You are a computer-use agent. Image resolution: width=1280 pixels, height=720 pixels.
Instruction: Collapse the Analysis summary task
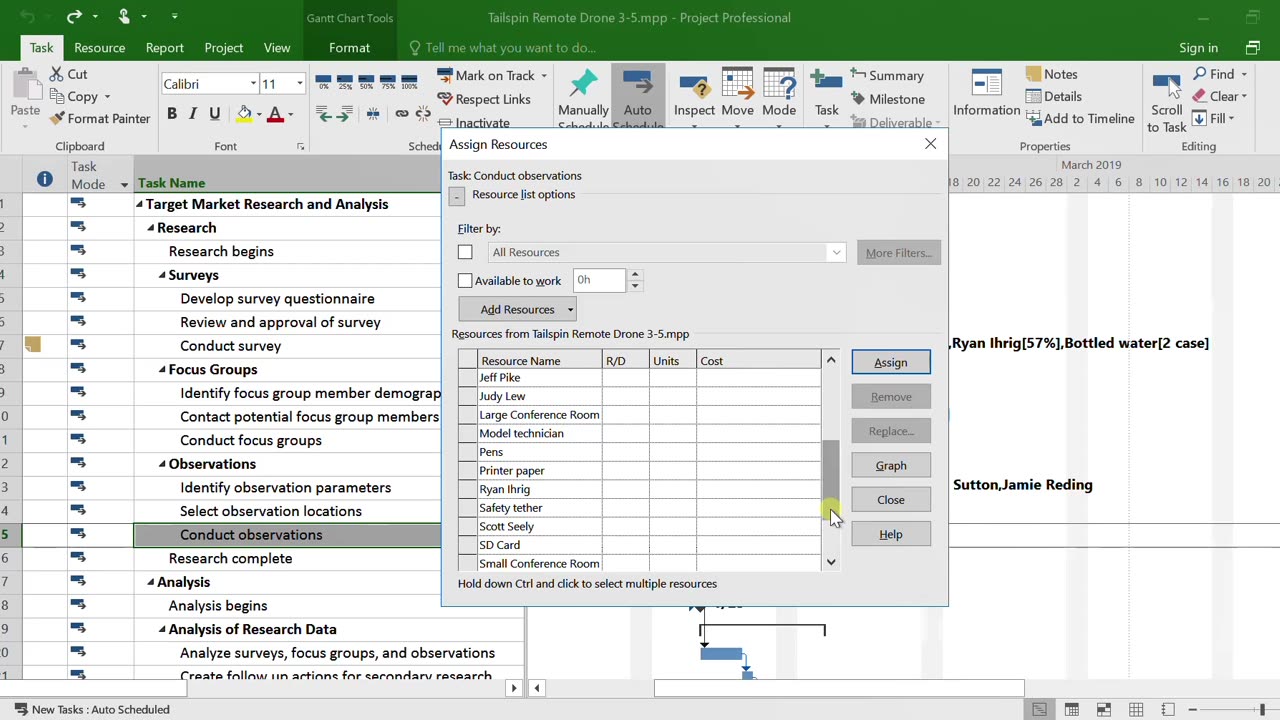(150, 582)
